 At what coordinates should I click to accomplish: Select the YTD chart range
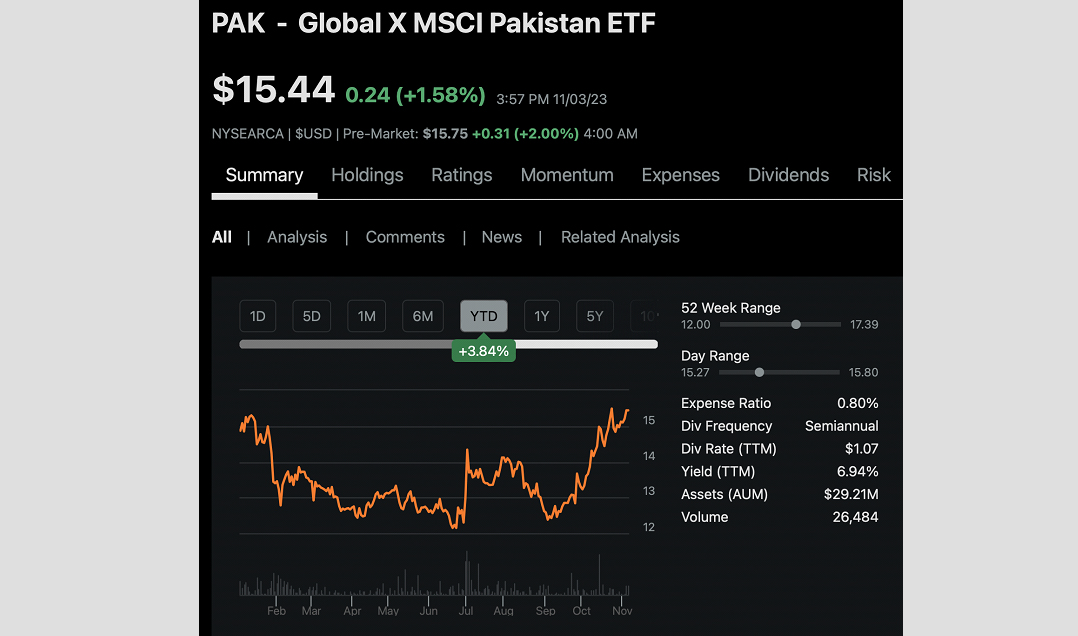[x=484, y=316]
